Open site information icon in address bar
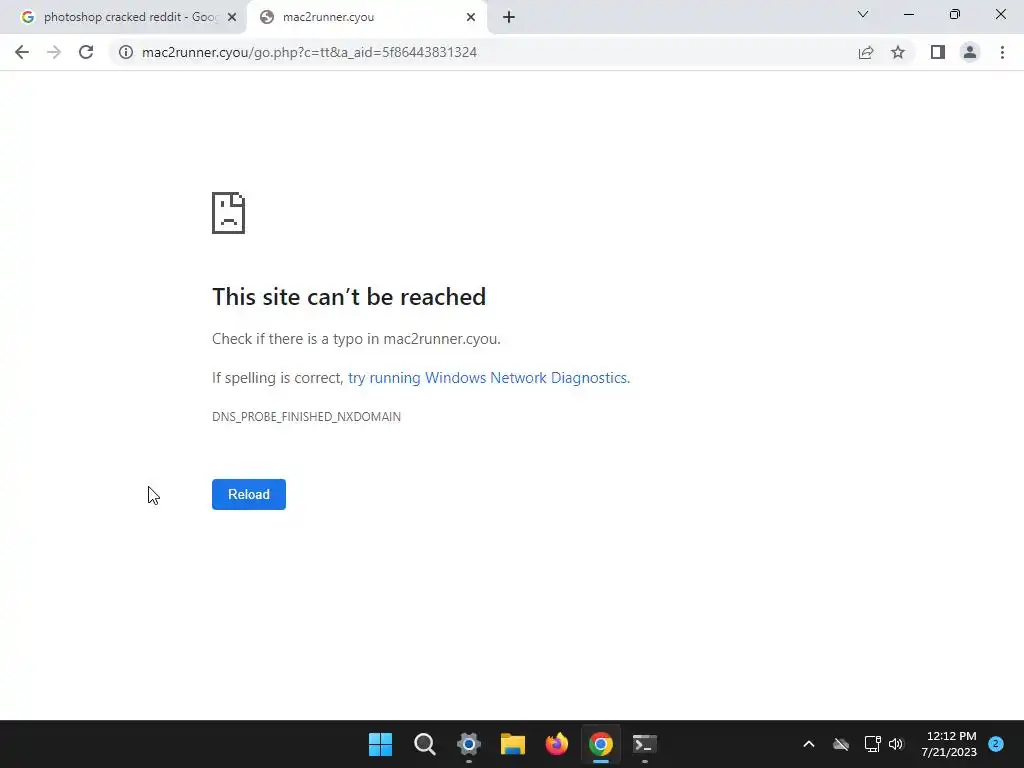This screenshot has height=768, width=1024. pos(126,52)
